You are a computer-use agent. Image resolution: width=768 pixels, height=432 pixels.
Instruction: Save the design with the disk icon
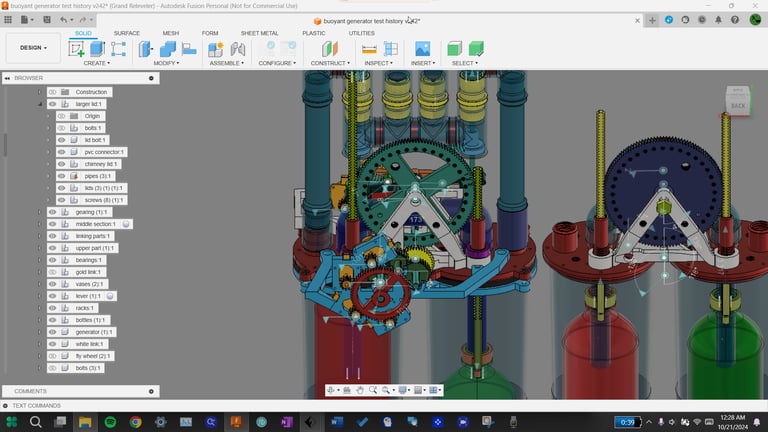[47, 20]
